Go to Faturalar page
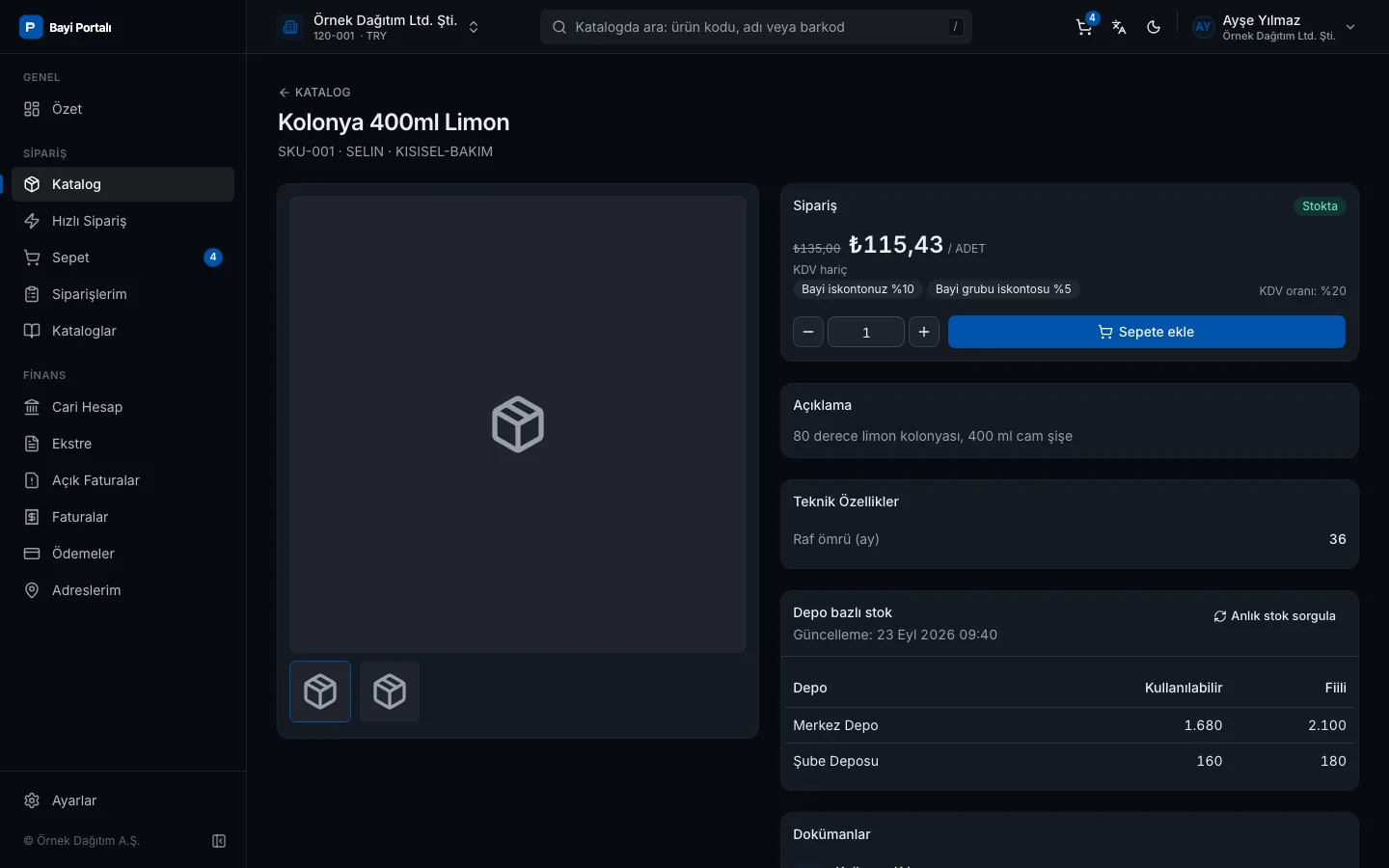This screenshot has height=868, width=1389. tap(123, 517)
